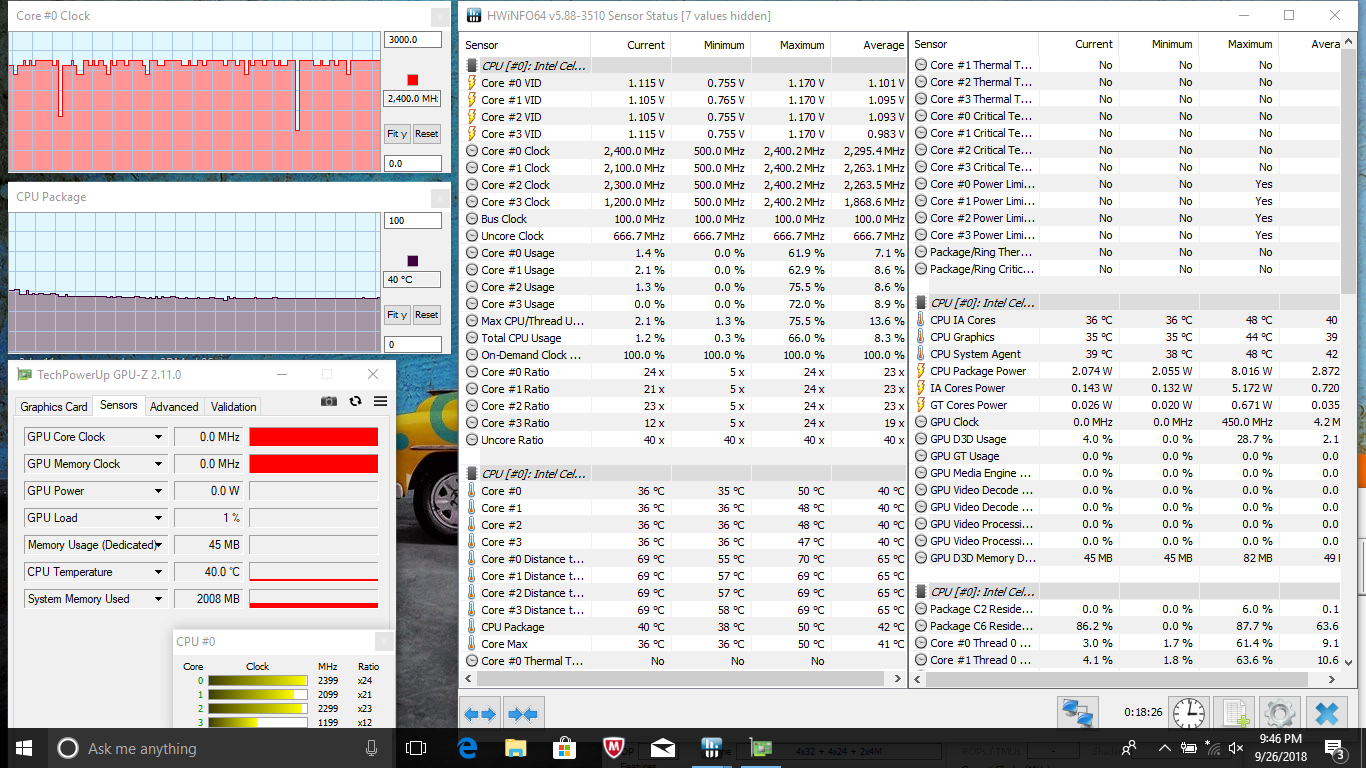Click the 3000.0 max field in Core #0 Clock
The image size is (1366, 768).
412,40
